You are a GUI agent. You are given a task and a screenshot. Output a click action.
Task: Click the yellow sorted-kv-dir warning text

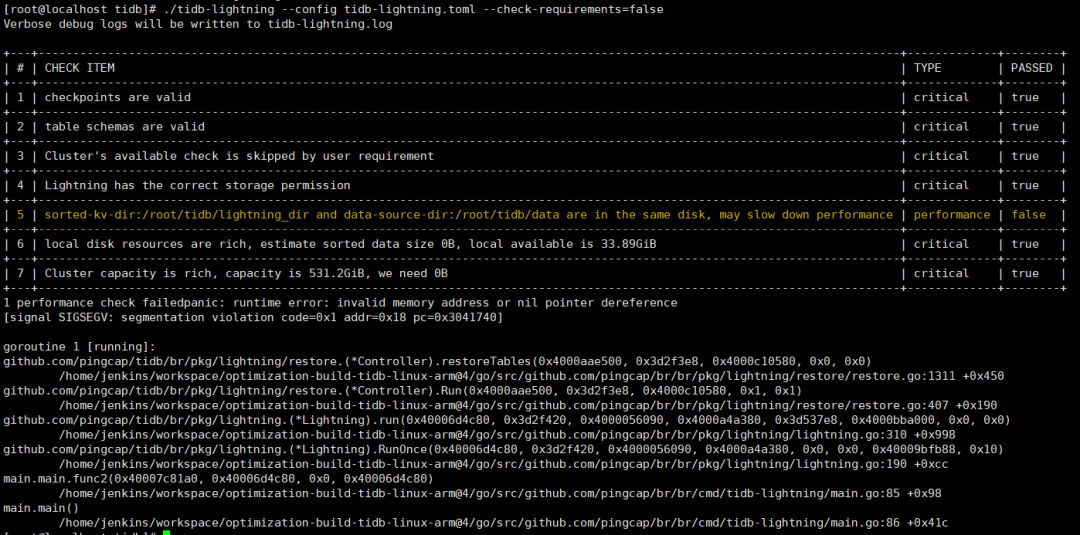(469, 215)
